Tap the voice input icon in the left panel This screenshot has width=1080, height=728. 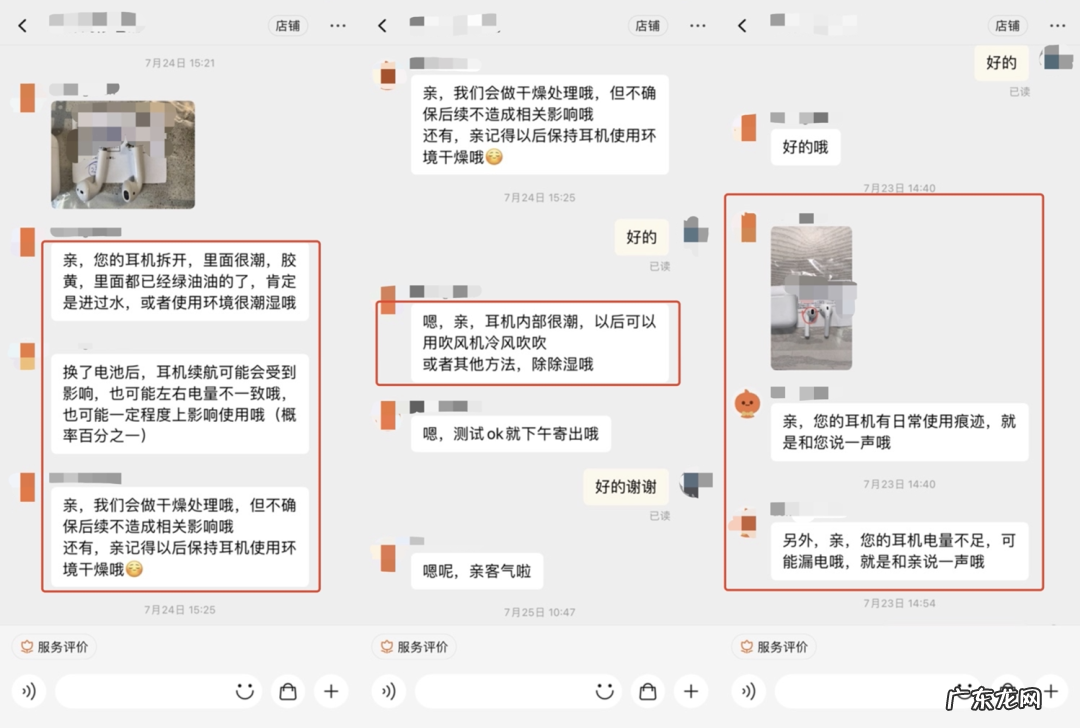(x=30, y=691)
